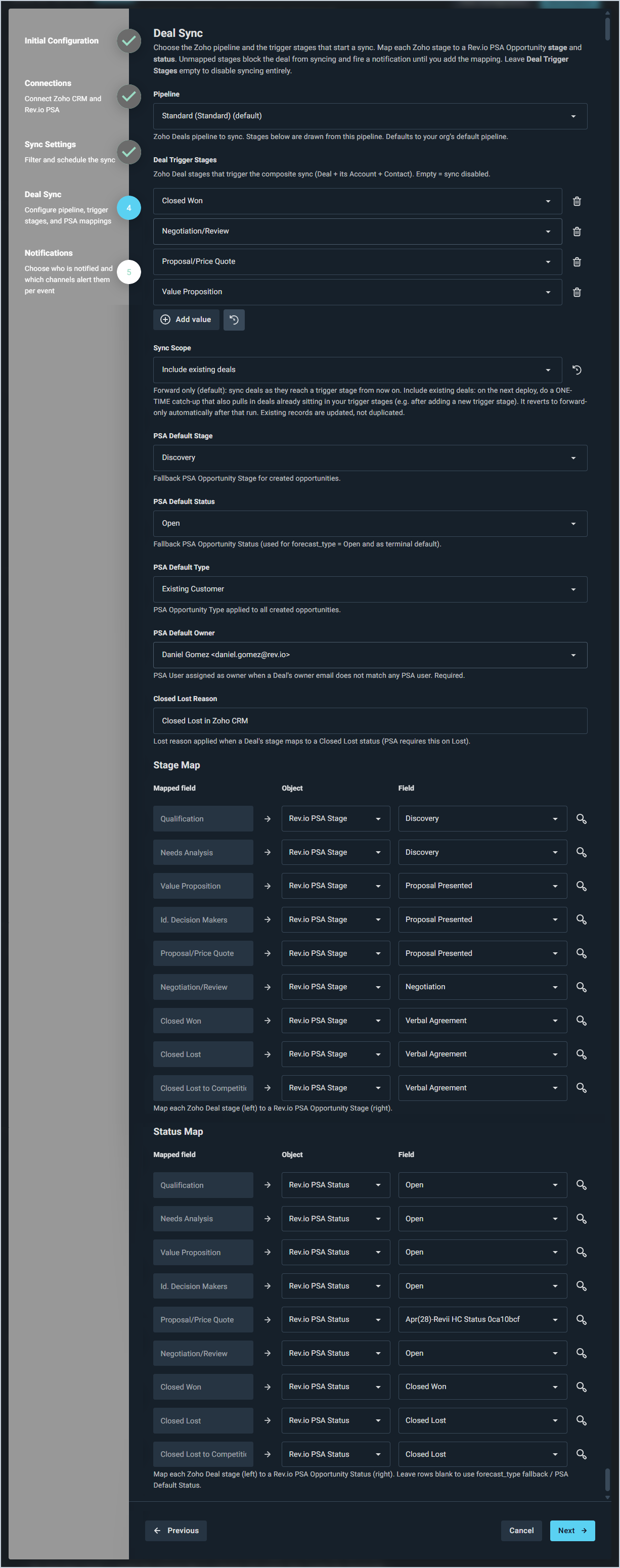Search Stage Map field for Needs Analysis row
The image size is (620, 1568).
(x=581, y=852)
